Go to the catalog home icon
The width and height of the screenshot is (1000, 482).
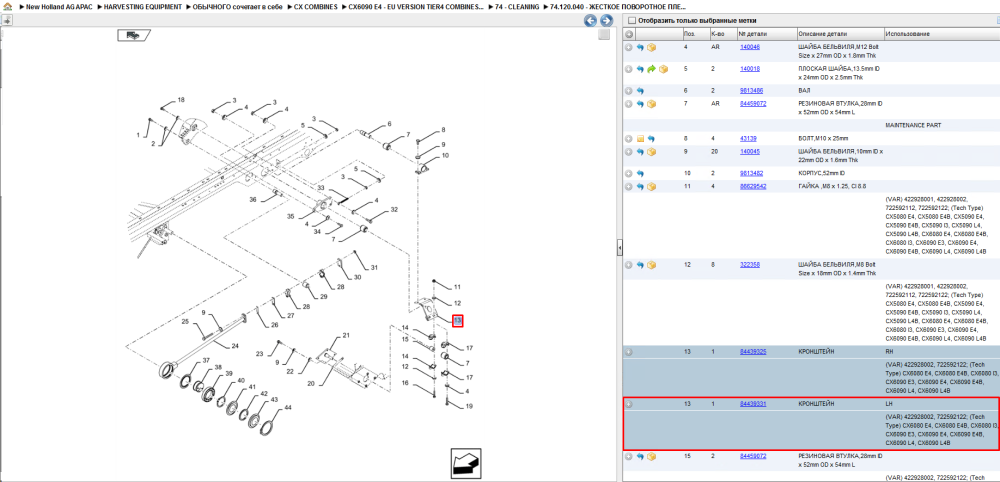coord(7,6)
